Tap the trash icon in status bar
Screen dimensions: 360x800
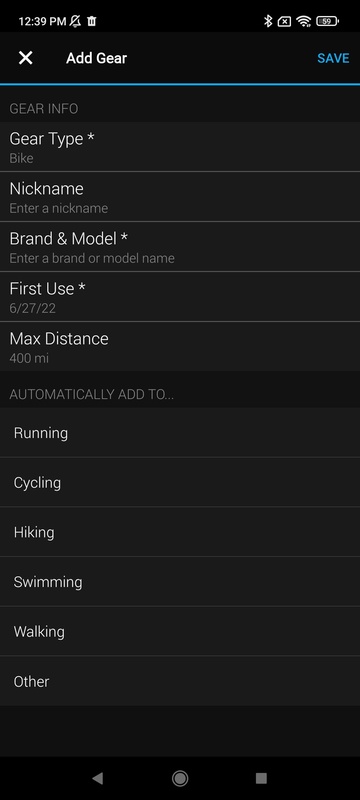click(x=92, y=21)
